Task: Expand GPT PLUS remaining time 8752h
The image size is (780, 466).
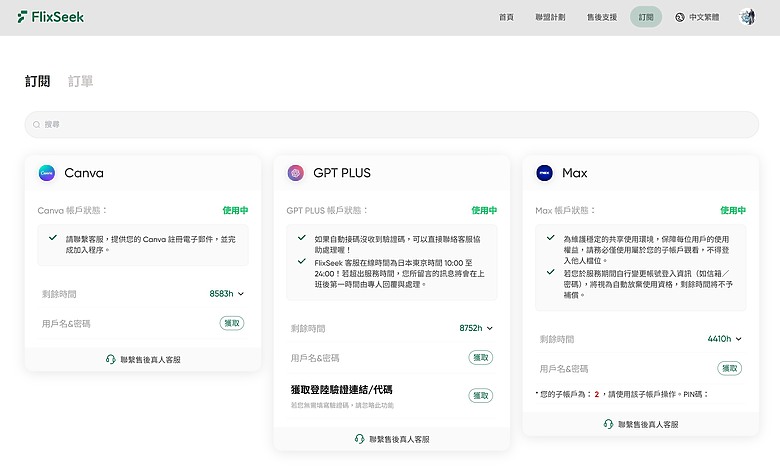Action: (x=476, y=328)
